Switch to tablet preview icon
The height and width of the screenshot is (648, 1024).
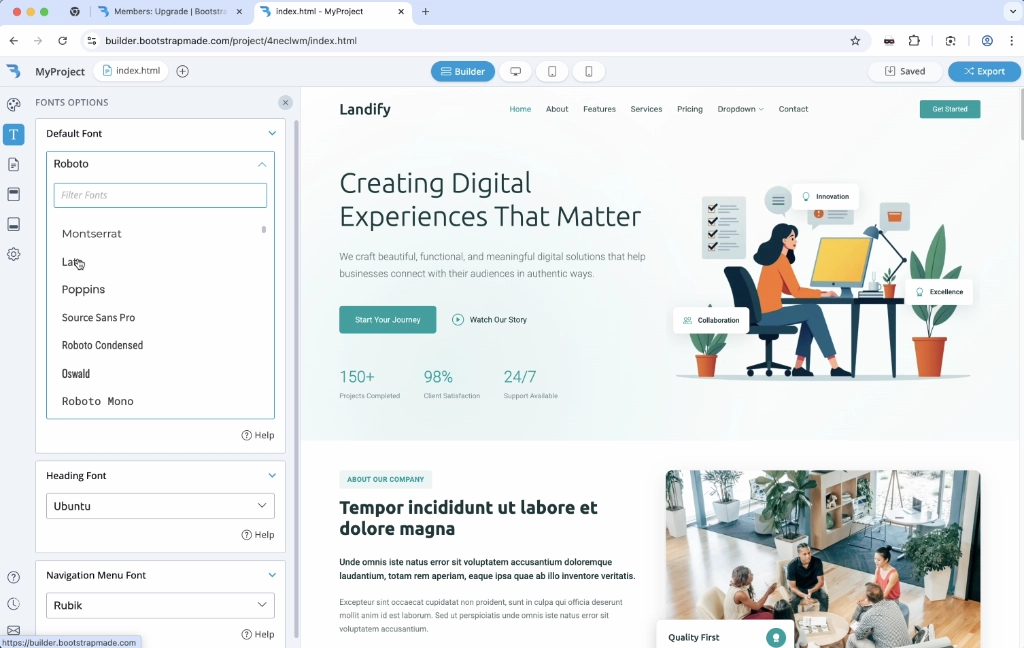pyautogui.click(x=552, y=71)
